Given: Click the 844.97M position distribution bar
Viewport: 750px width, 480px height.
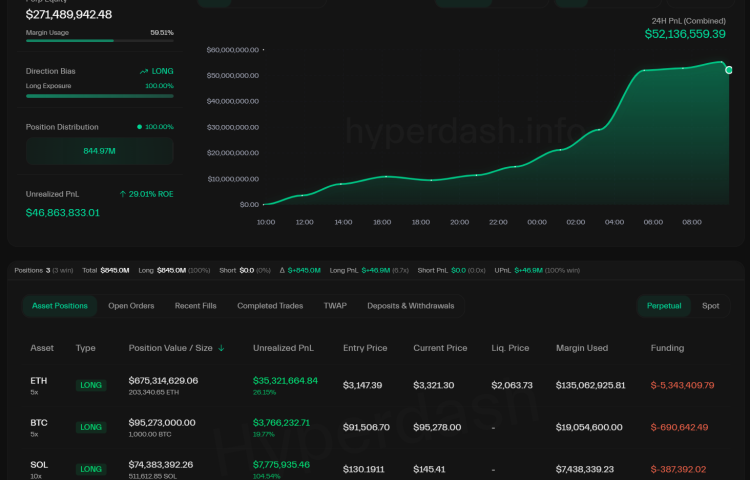Looking at the screenshot, I should click(100, 151).
